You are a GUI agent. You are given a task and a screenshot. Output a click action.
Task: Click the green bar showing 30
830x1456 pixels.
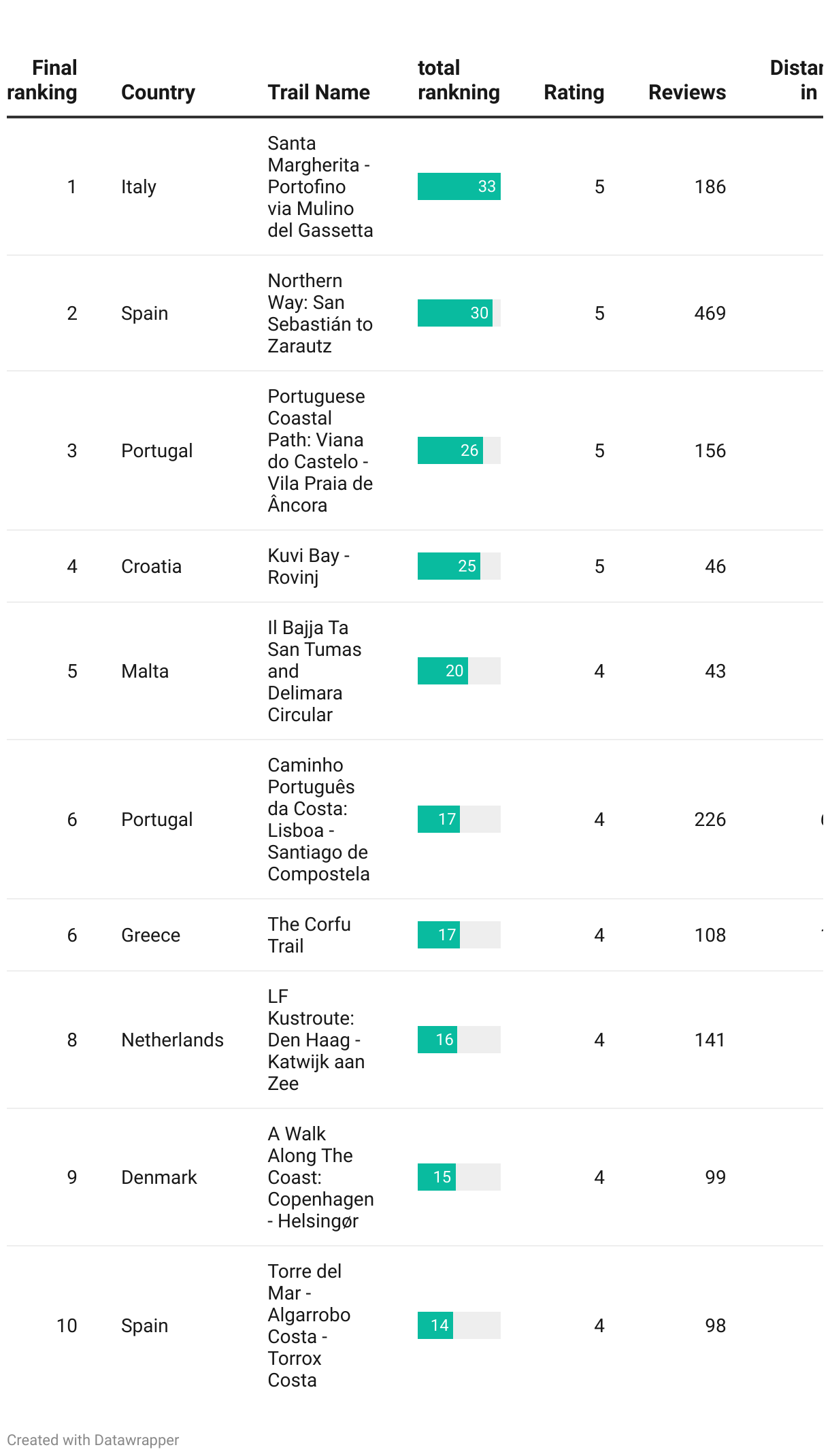pos(454,313)
